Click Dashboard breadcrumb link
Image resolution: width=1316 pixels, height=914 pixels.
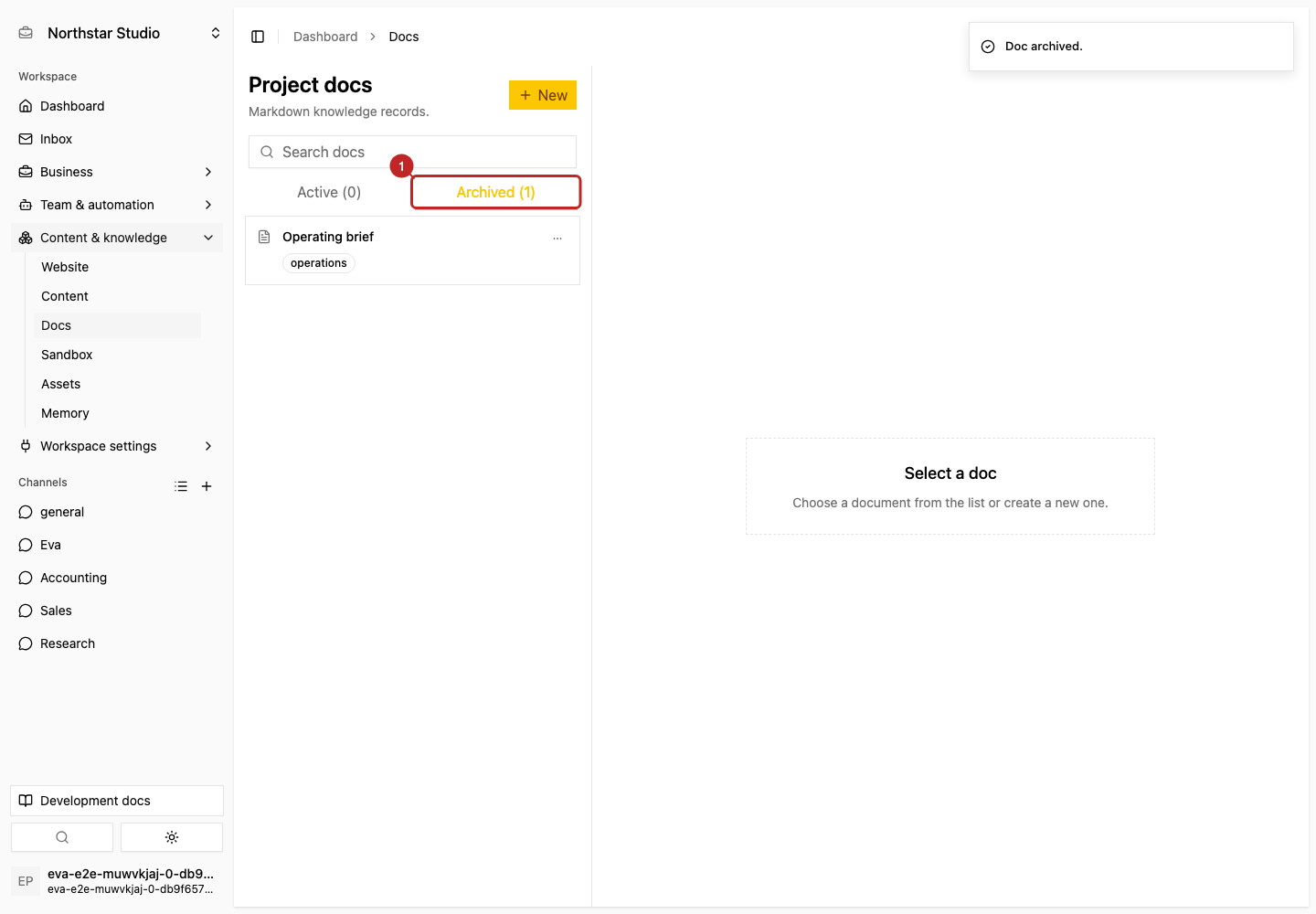pos(325,37)
